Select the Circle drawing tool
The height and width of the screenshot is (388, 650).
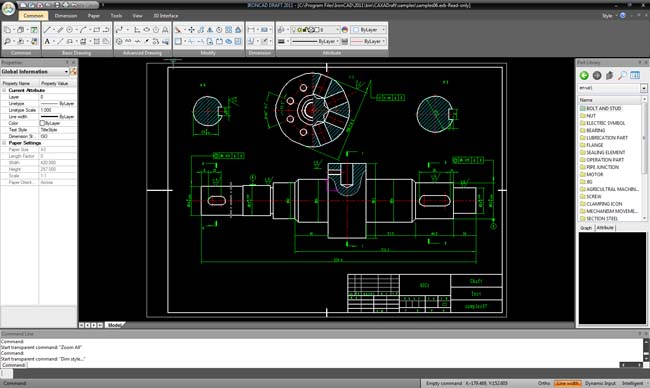coord(70,30)
